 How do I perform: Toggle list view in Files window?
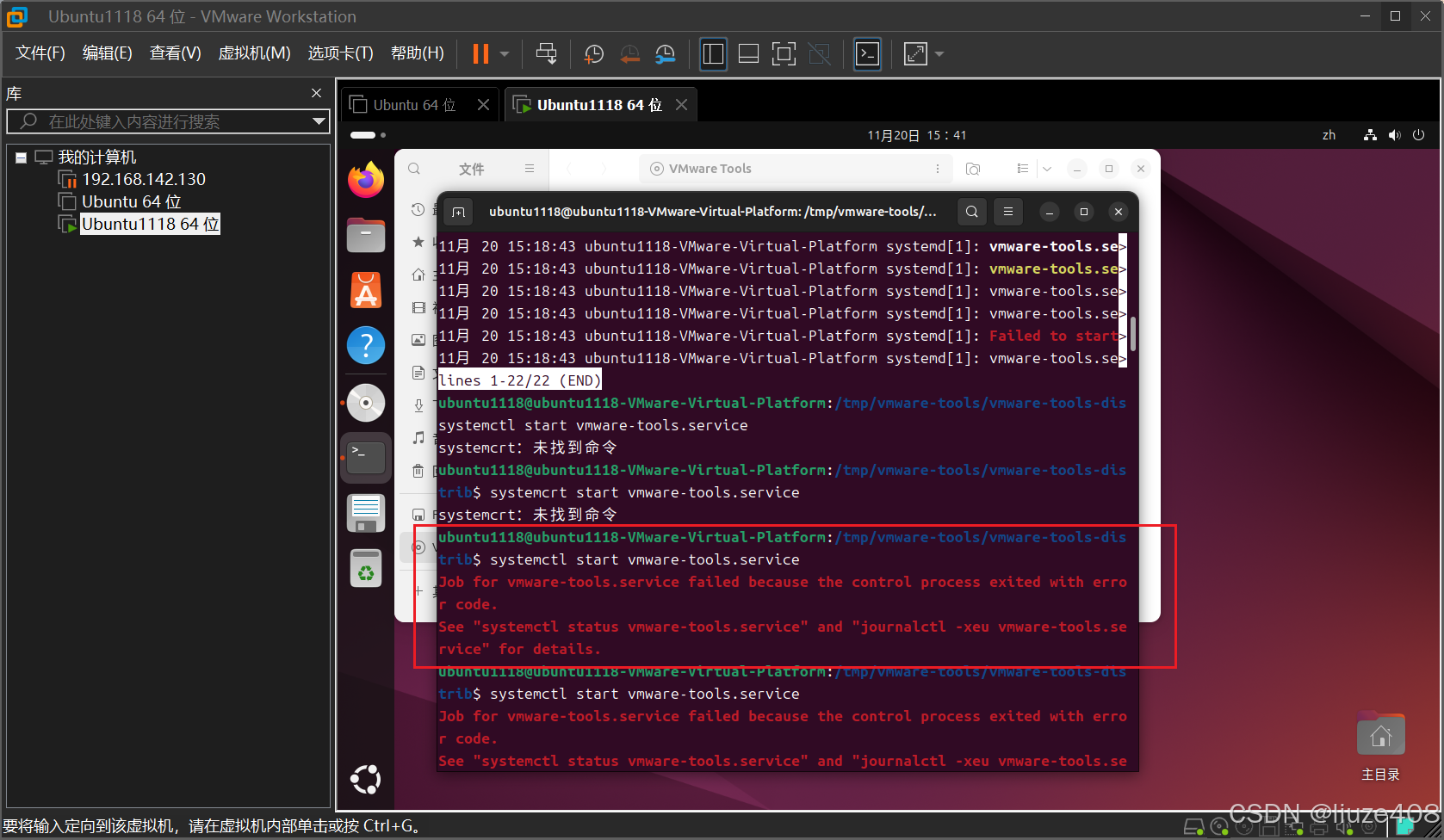click(1022, 169)
